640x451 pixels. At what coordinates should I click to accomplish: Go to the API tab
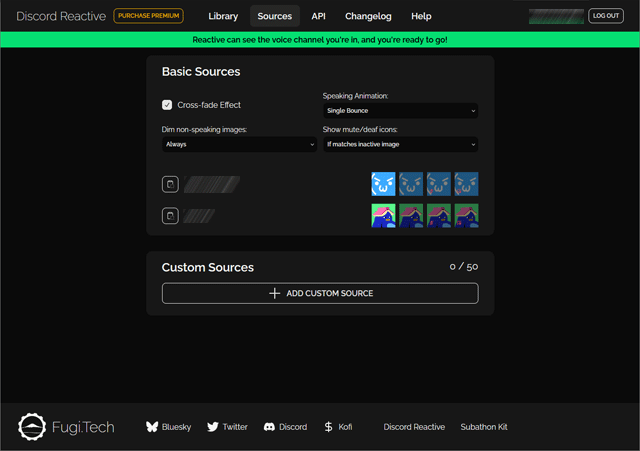pos(318,16)
